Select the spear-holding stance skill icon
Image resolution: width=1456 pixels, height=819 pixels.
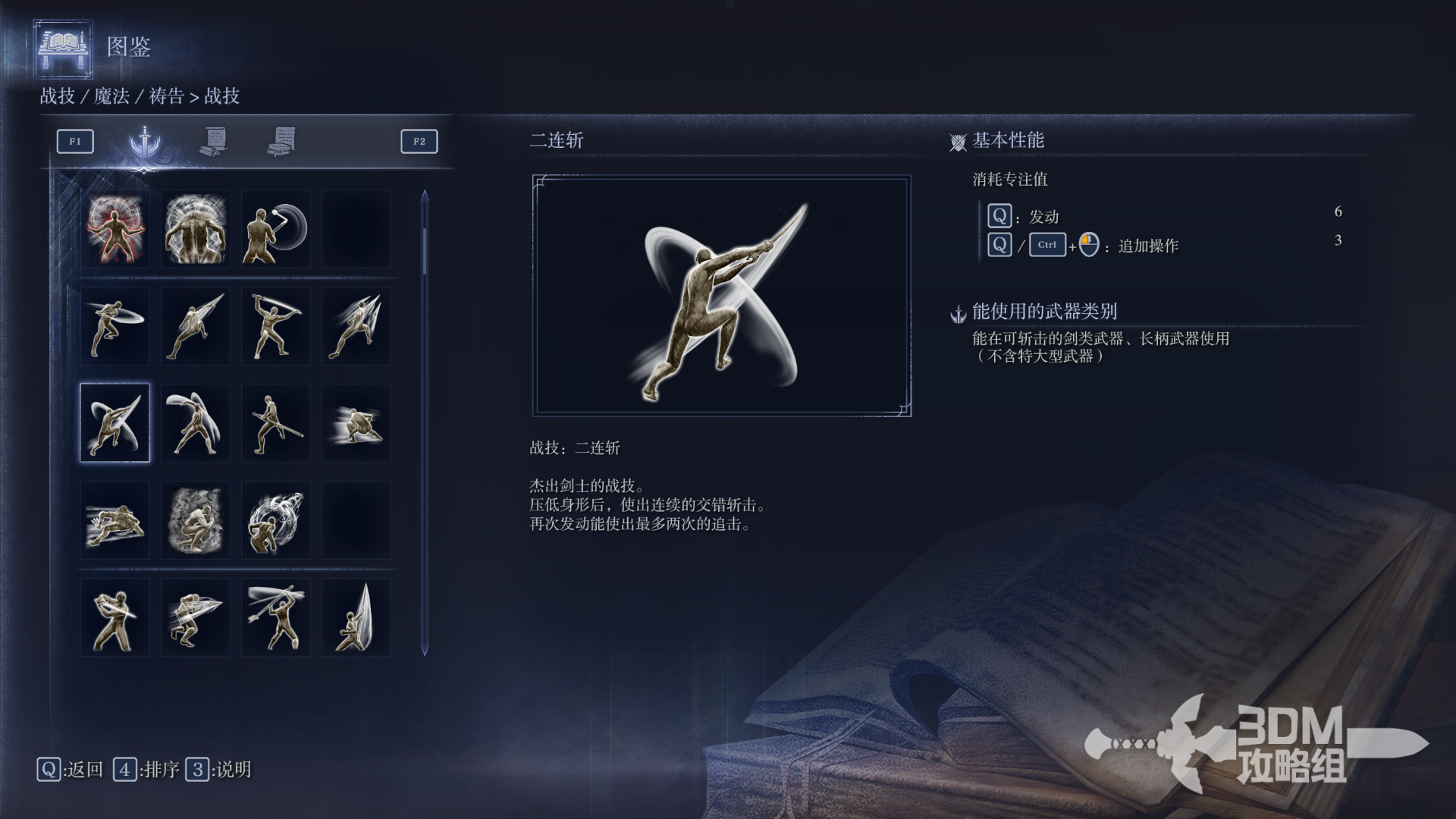pos(276,422)
